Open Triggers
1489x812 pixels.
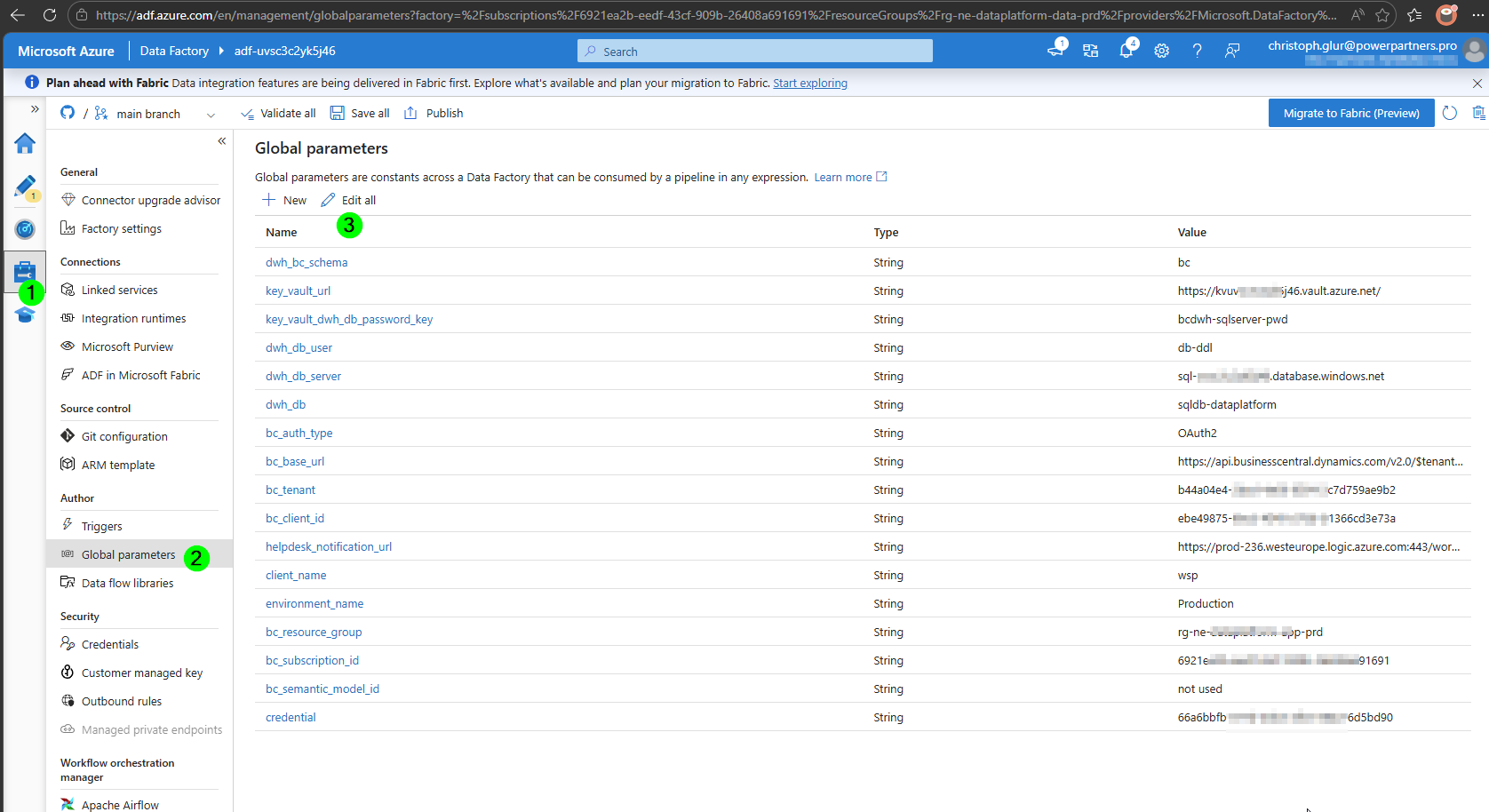92,527
